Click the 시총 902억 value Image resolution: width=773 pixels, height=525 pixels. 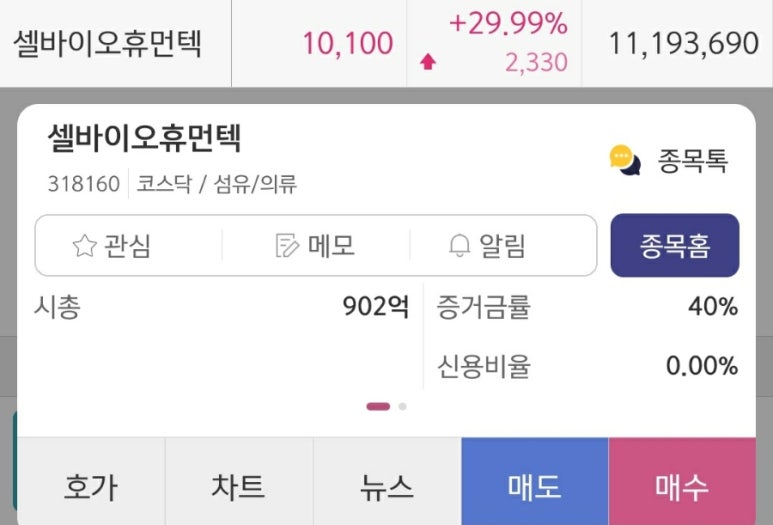376,307
